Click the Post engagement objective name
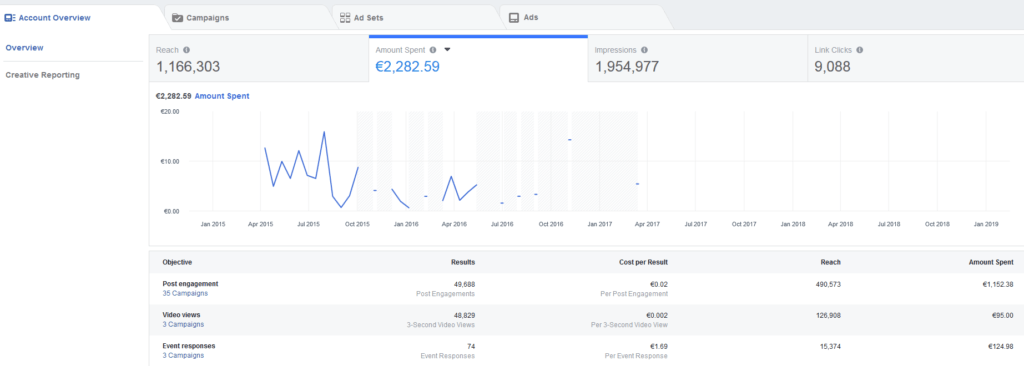Image resolution: width=1024 pixels, height=366 pixels. 190,284
